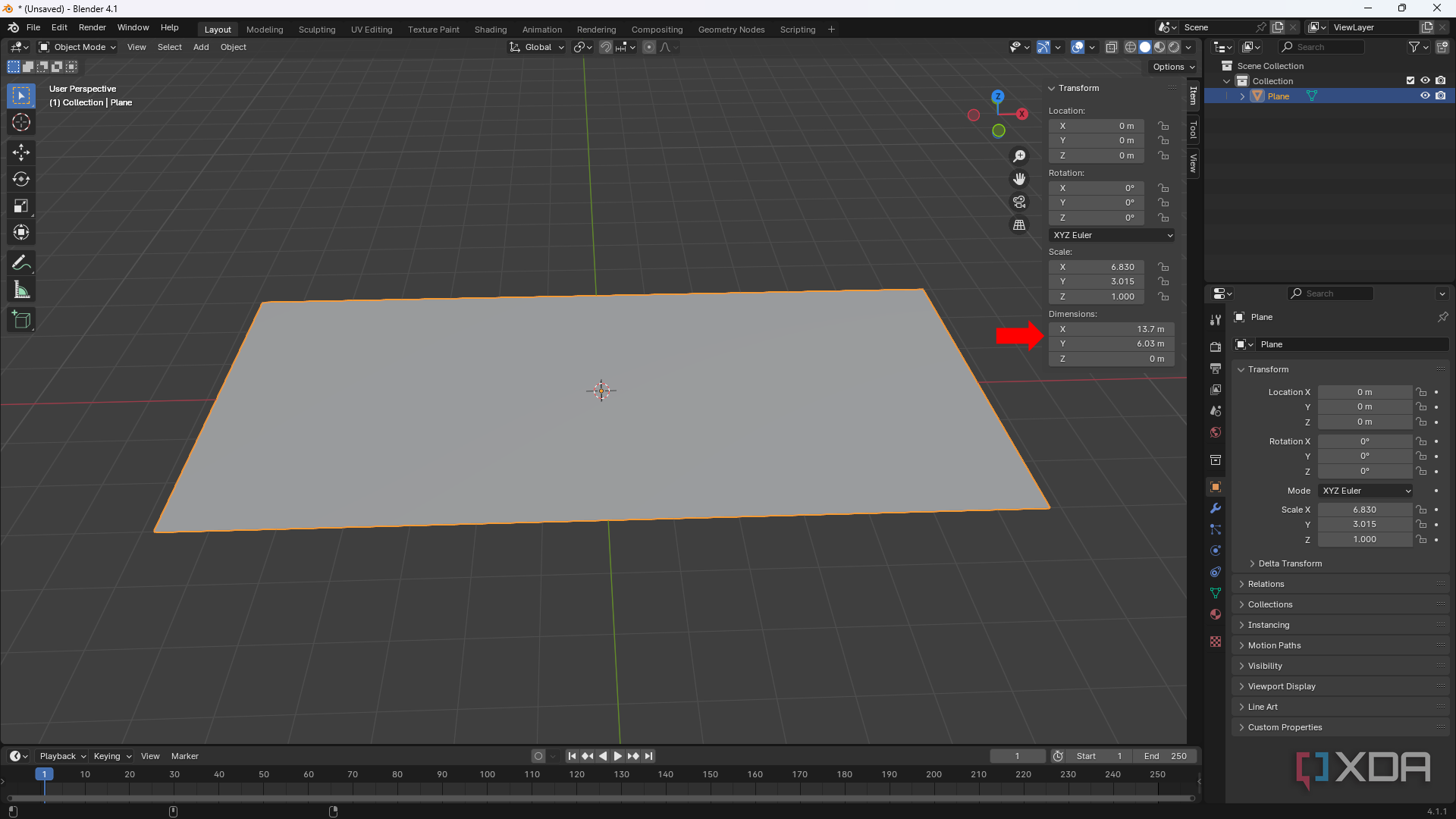This screenshot has width=1456, height=819.
Task: Open the Material properties tab
Action: tap(1215, 614)
